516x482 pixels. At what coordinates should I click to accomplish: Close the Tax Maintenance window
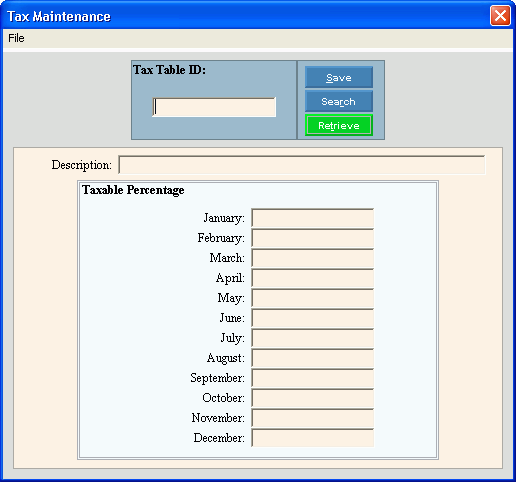(x=500, y=16)
